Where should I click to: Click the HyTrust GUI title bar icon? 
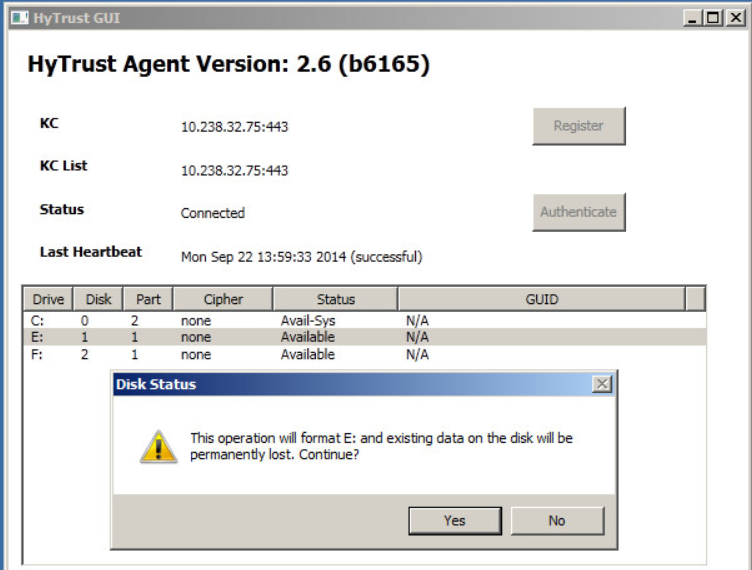tap(20, 18)
